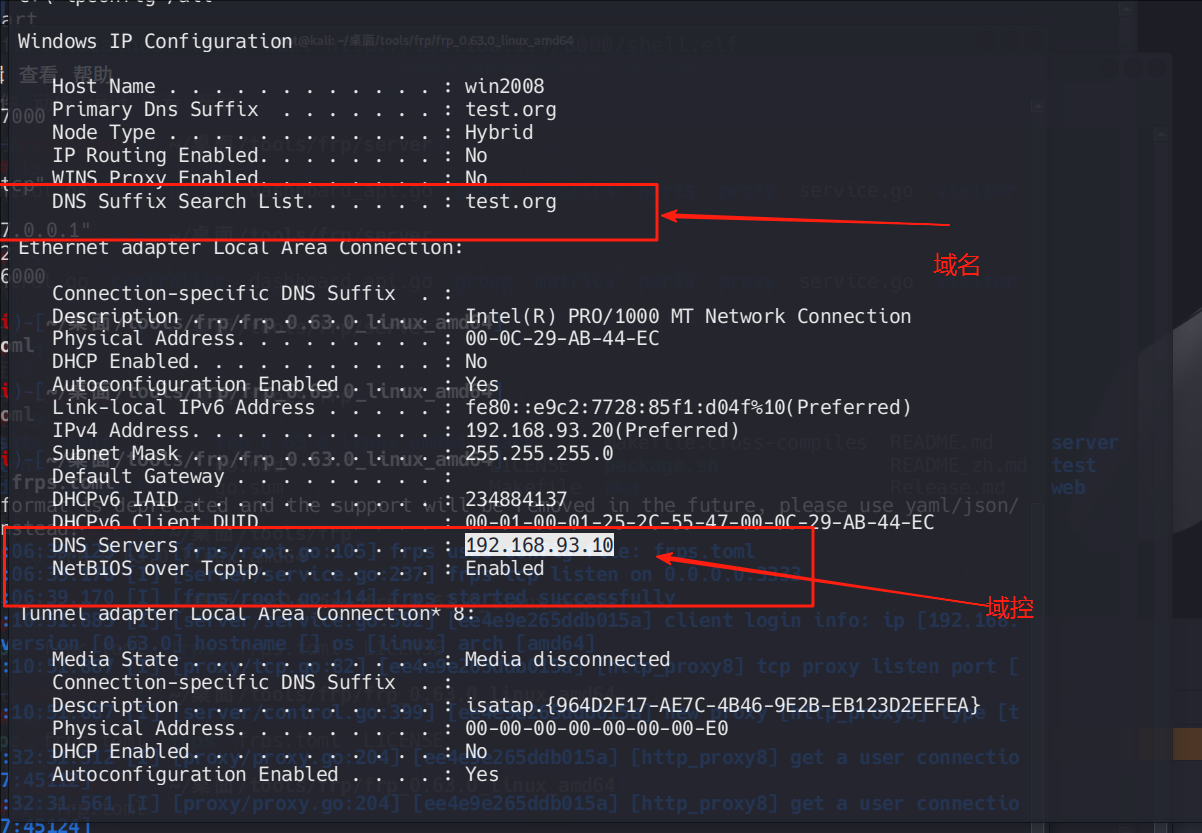Click the blue server directory name
This screenshot has width=1202, height=833.
click(x=1084, y=443)
